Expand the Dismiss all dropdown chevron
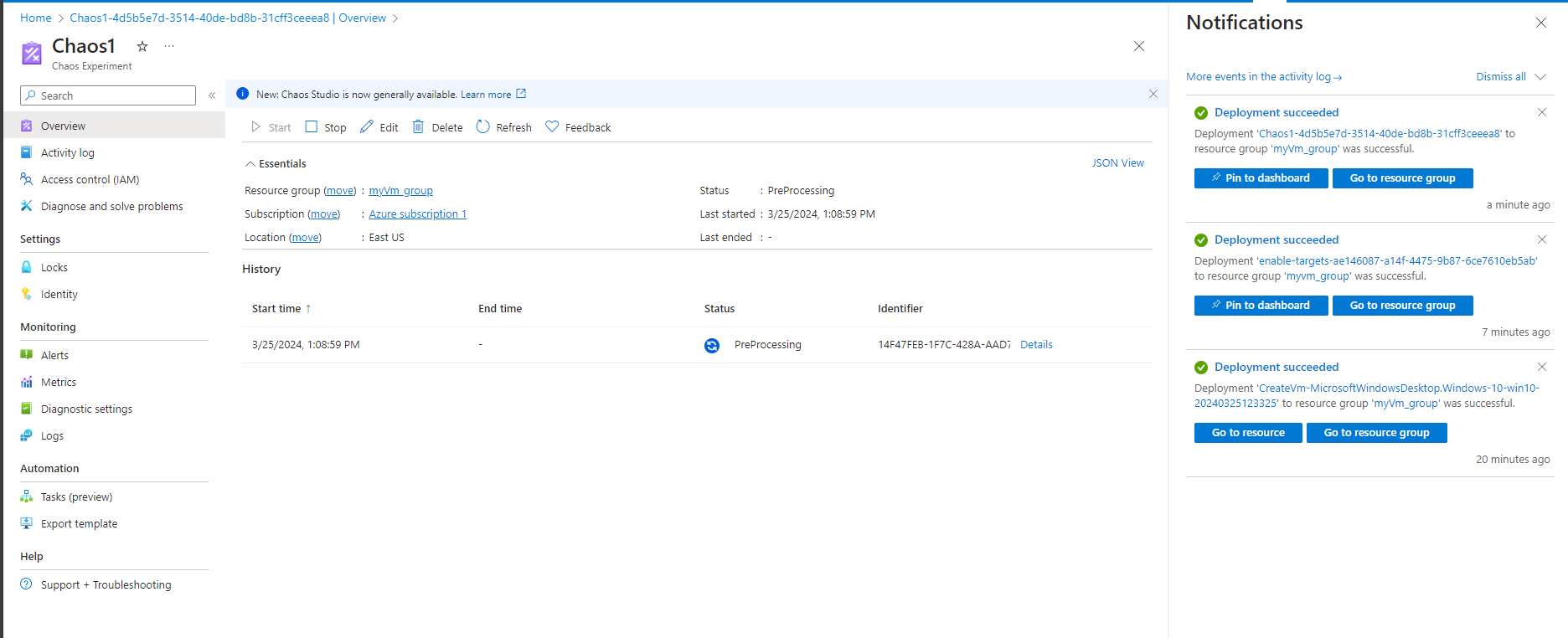 pos(1540,77)
